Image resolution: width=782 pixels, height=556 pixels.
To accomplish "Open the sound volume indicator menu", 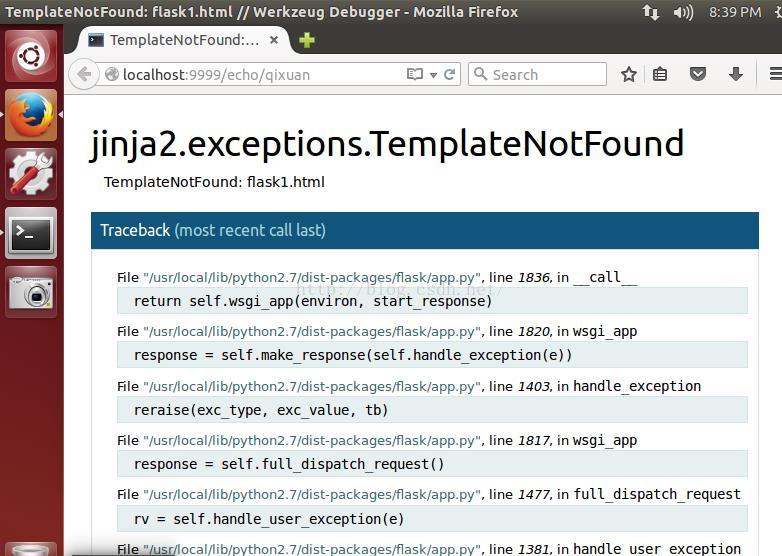I will pos(683,12).
